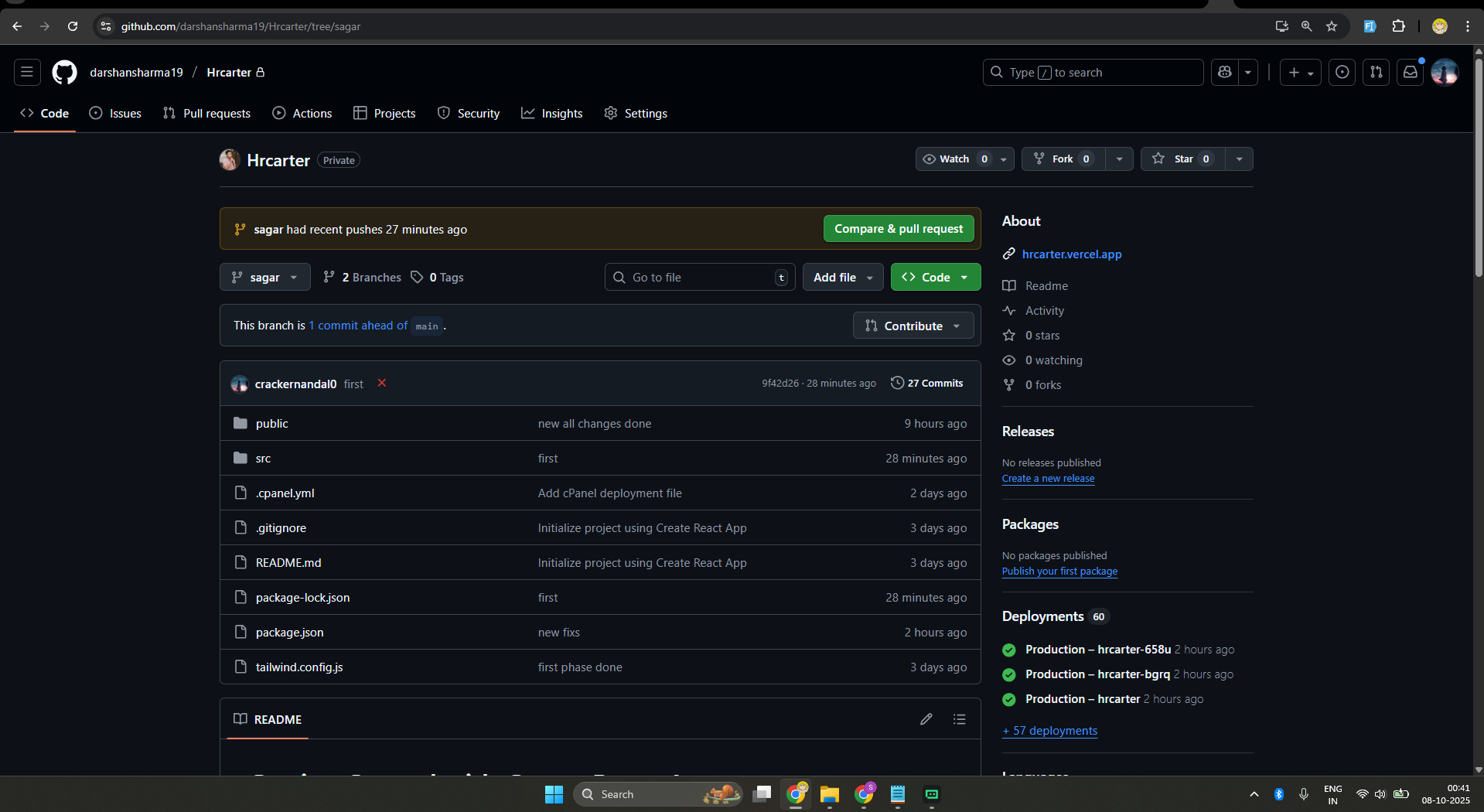Open the README outline list icon

click(x=960, y=719)
